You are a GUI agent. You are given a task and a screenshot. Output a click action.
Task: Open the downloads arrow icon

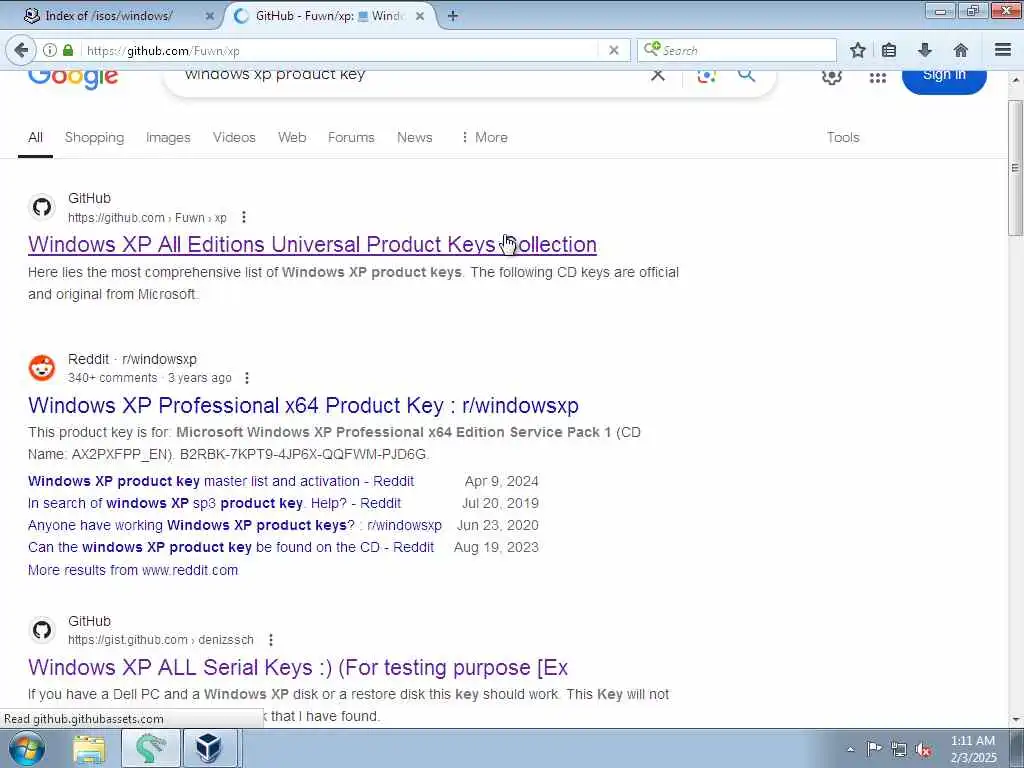click(924, 50)
